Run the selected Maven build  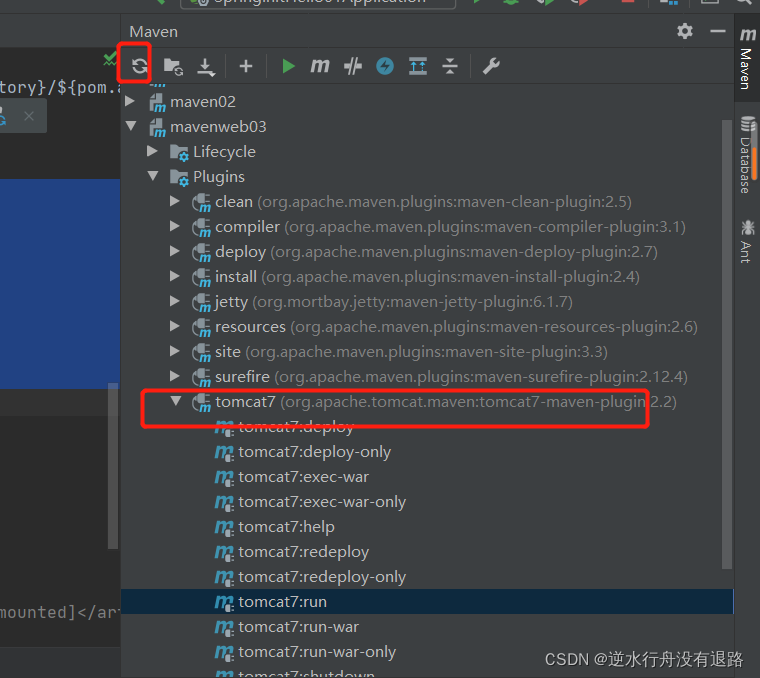coord(288,66)
